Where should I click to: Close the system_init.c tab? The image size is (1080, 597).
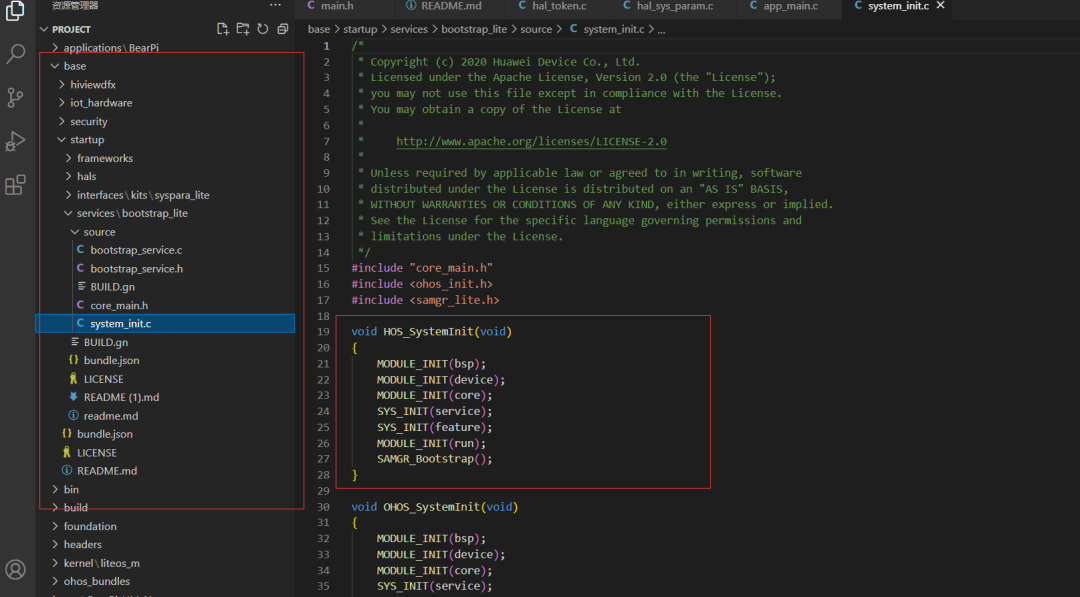[x=941, y=6]
